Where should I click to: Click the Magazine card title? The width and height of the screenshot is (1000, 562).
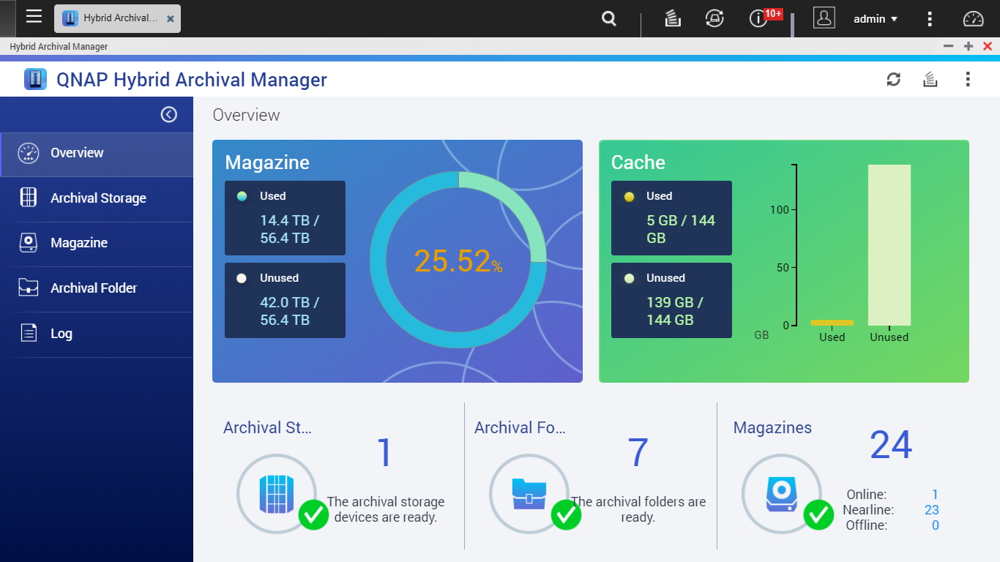point(267,163)
